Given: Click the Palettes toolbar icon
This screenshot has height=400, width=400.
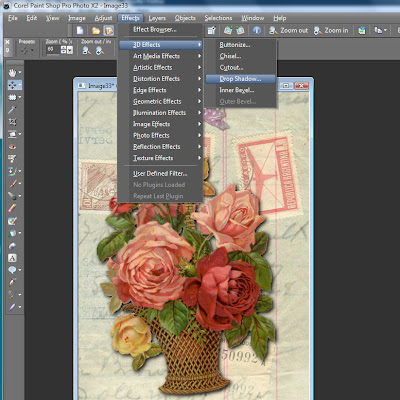Looking at the screenshot, I should (x=362, y=31).
